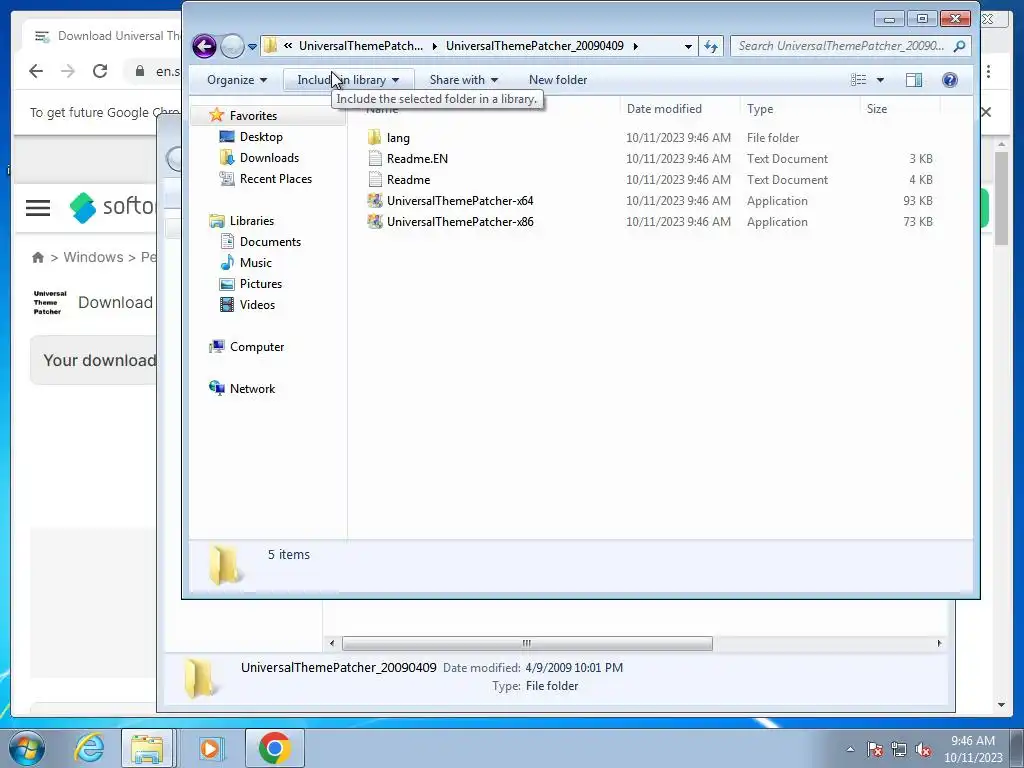
Task: Select Favorites in the navigation pane
Action: click(253, 116)
